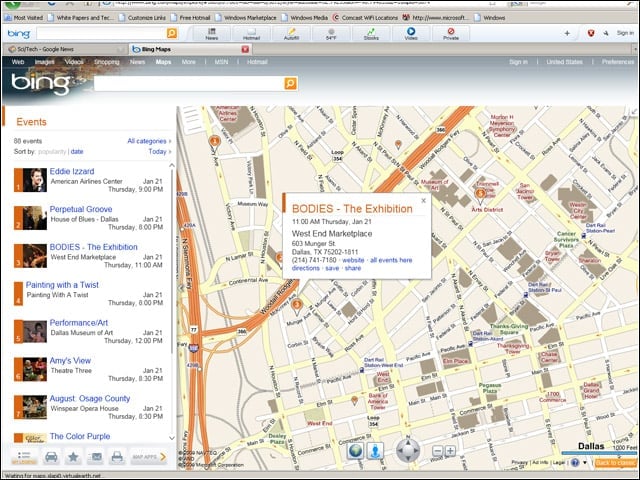The width and height of the screenshot is (640, 480).
Task: Sort events by date
Action: tap(77, 151)
